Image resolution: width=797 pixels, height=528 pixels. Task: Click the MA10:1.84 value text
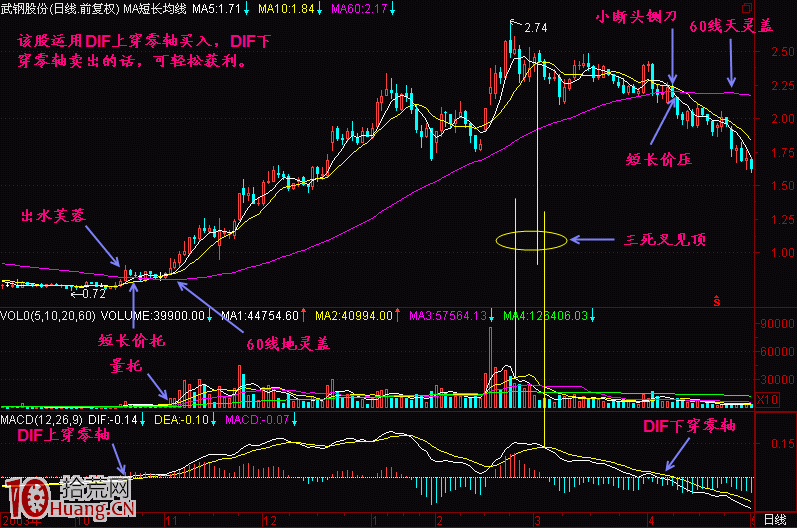[x=286, y=9]
